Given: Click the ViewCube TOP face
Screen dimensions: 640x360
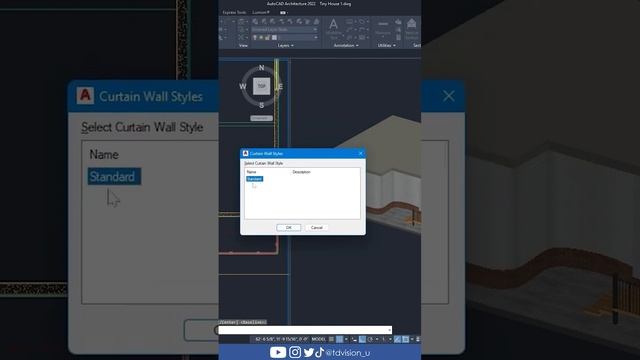Looking at the screenshot, I should 261,86.
